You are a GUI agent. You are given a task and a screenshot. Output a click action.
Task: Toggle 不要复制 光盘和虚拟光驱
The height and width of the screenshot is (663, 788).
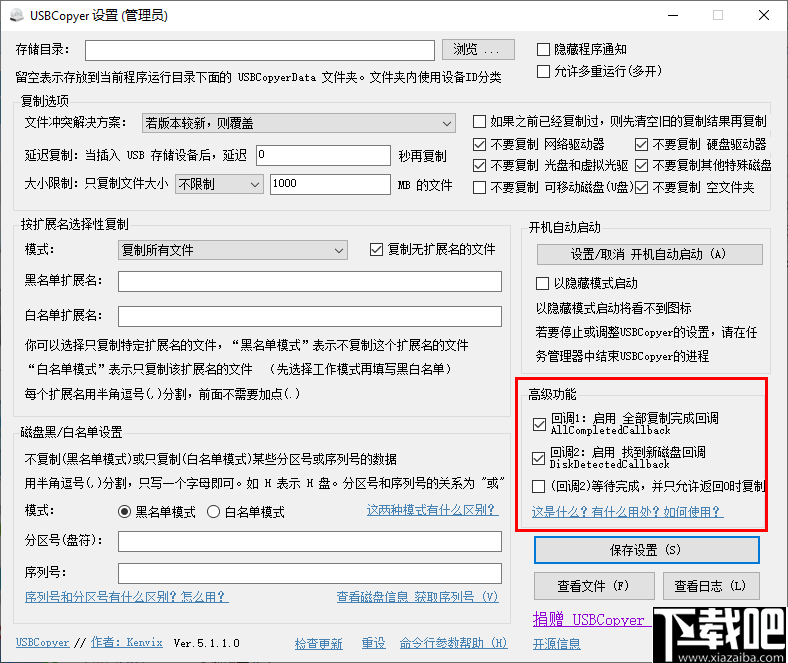[479, 165]
